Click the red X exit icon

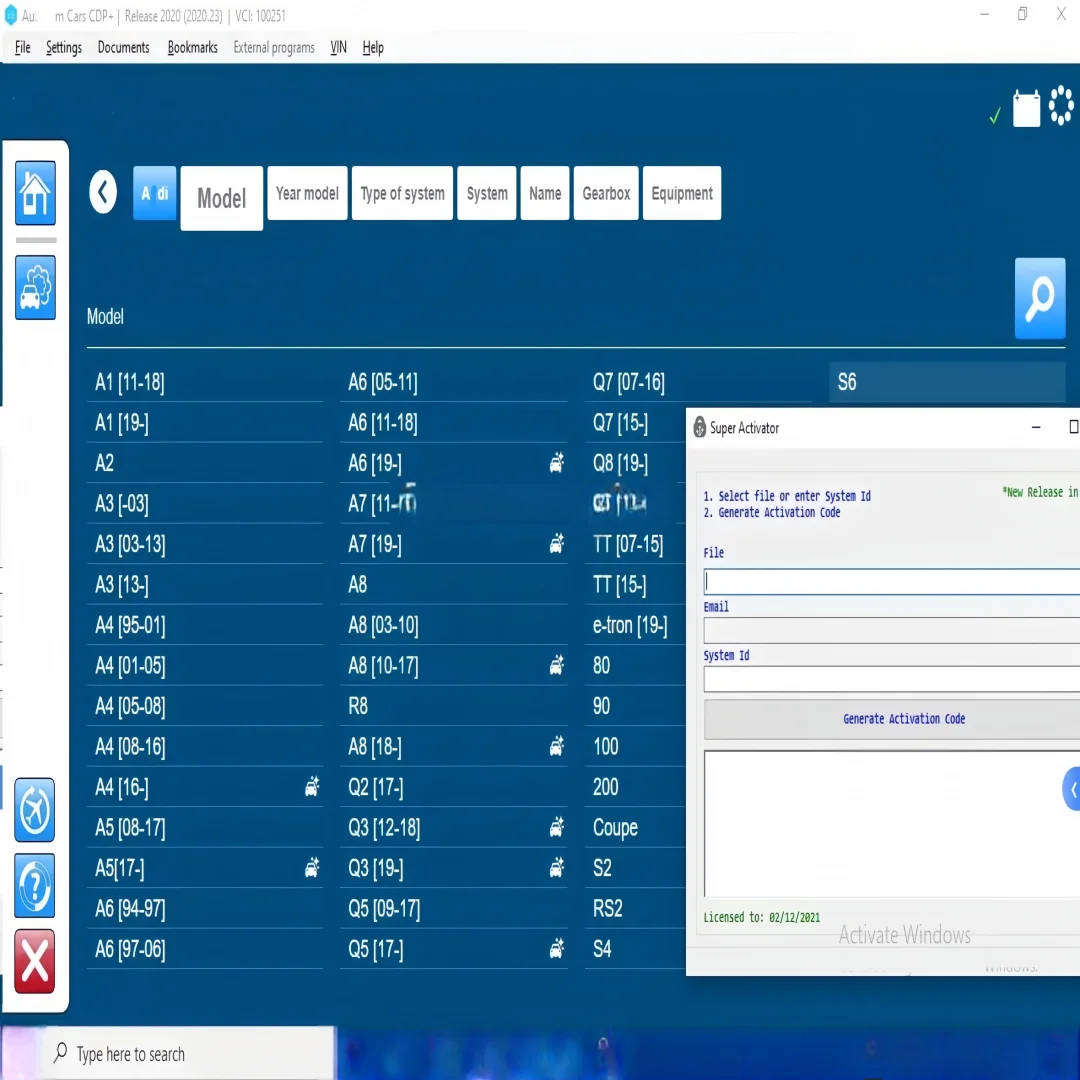pyautogui.click(x=35, y=961)
